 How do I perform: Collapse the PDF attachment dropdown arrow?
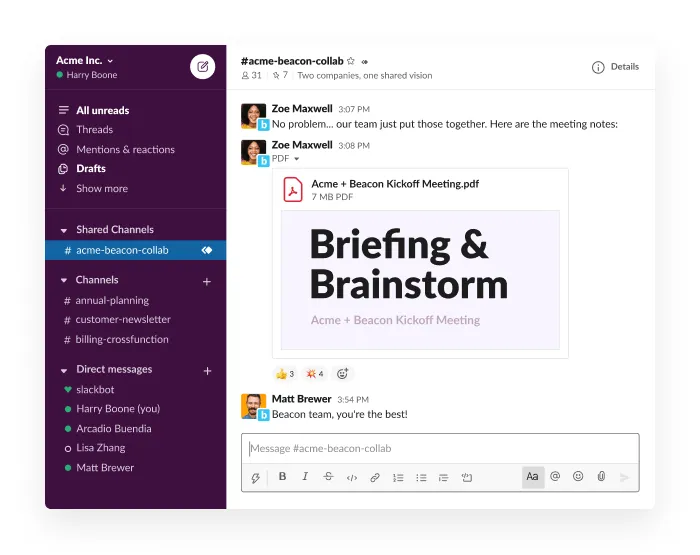[296, 159]
